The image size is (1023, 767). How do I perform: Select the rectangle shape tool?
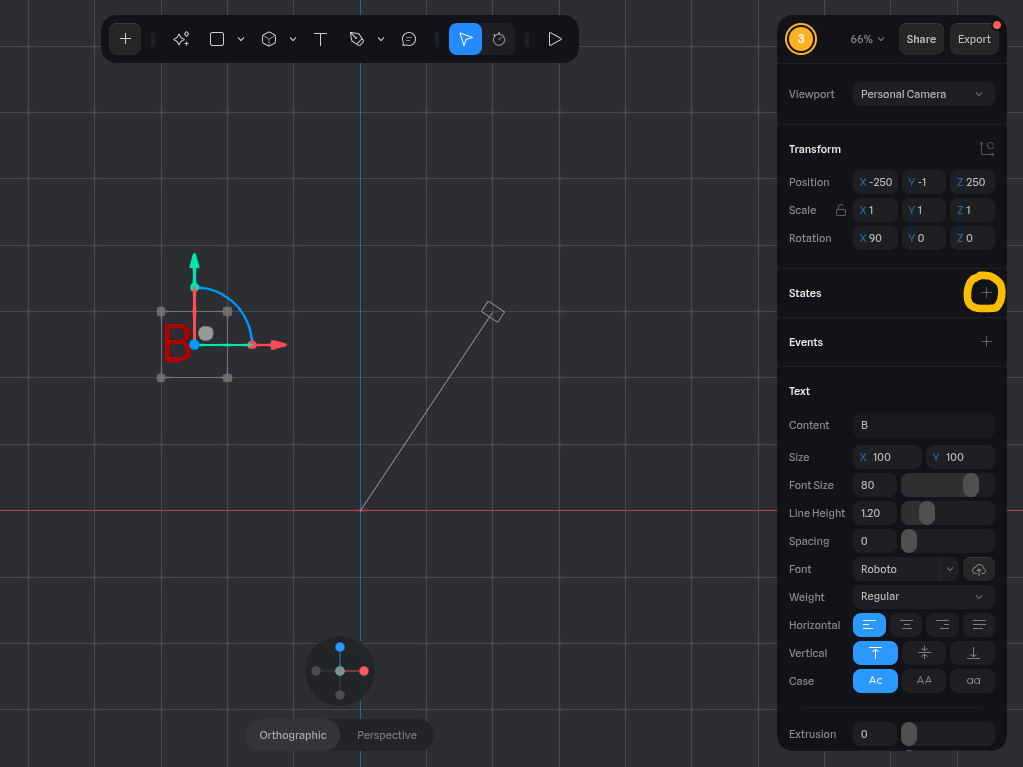[217, 39]
